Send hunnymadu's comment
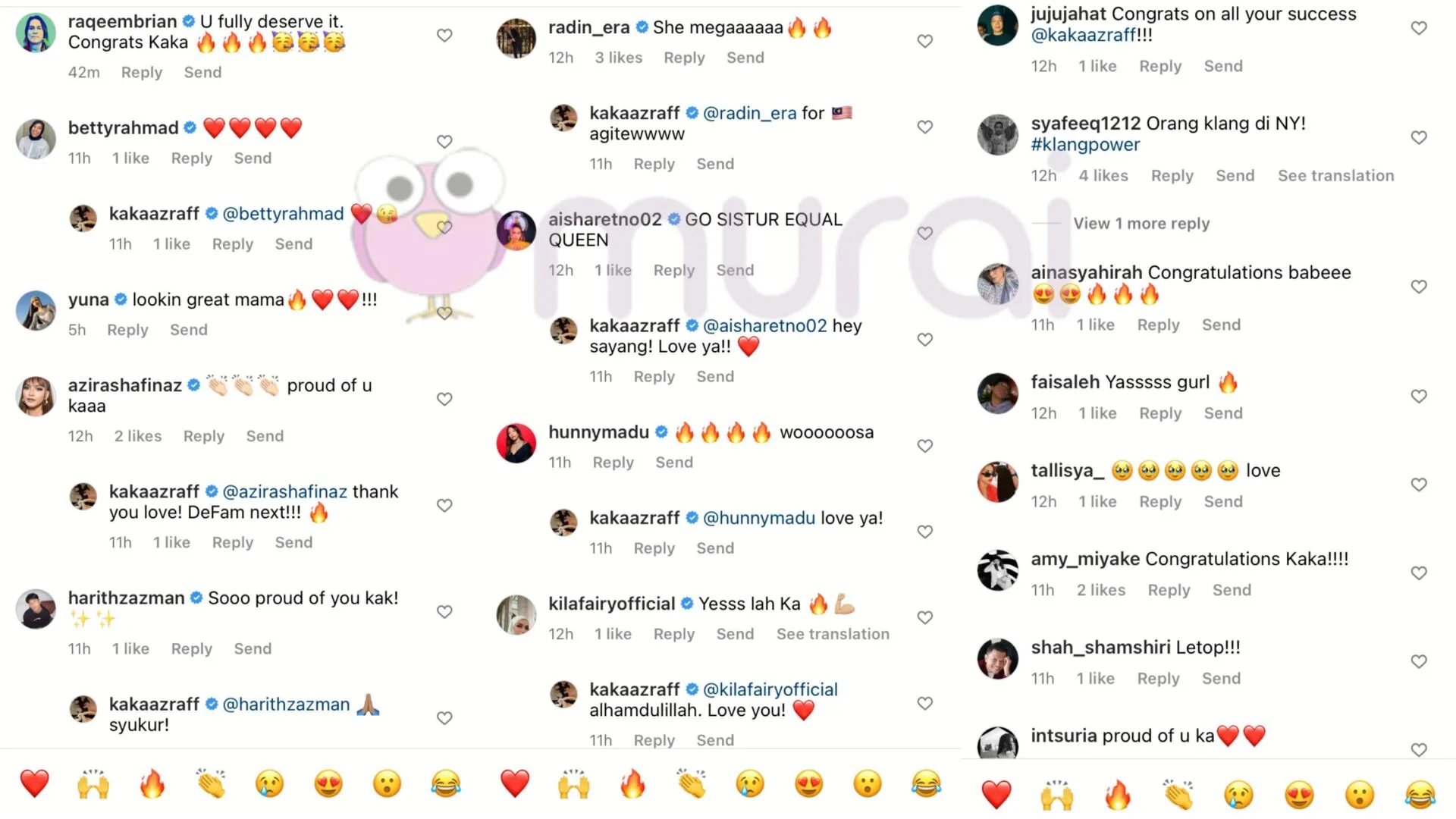Viewport: 1456px width, 819px height. (x=674, y=463)
